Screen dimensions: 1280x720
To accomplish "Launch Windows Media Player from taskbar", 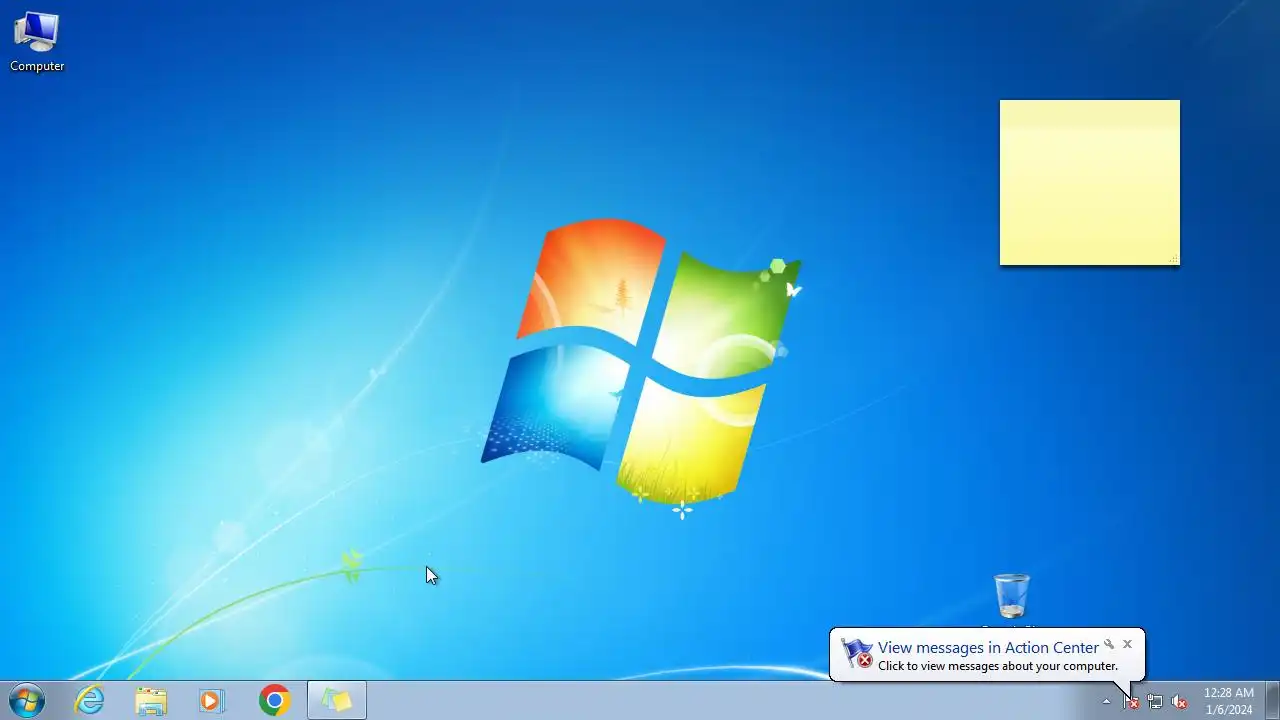I will click(x=211, y=700).
